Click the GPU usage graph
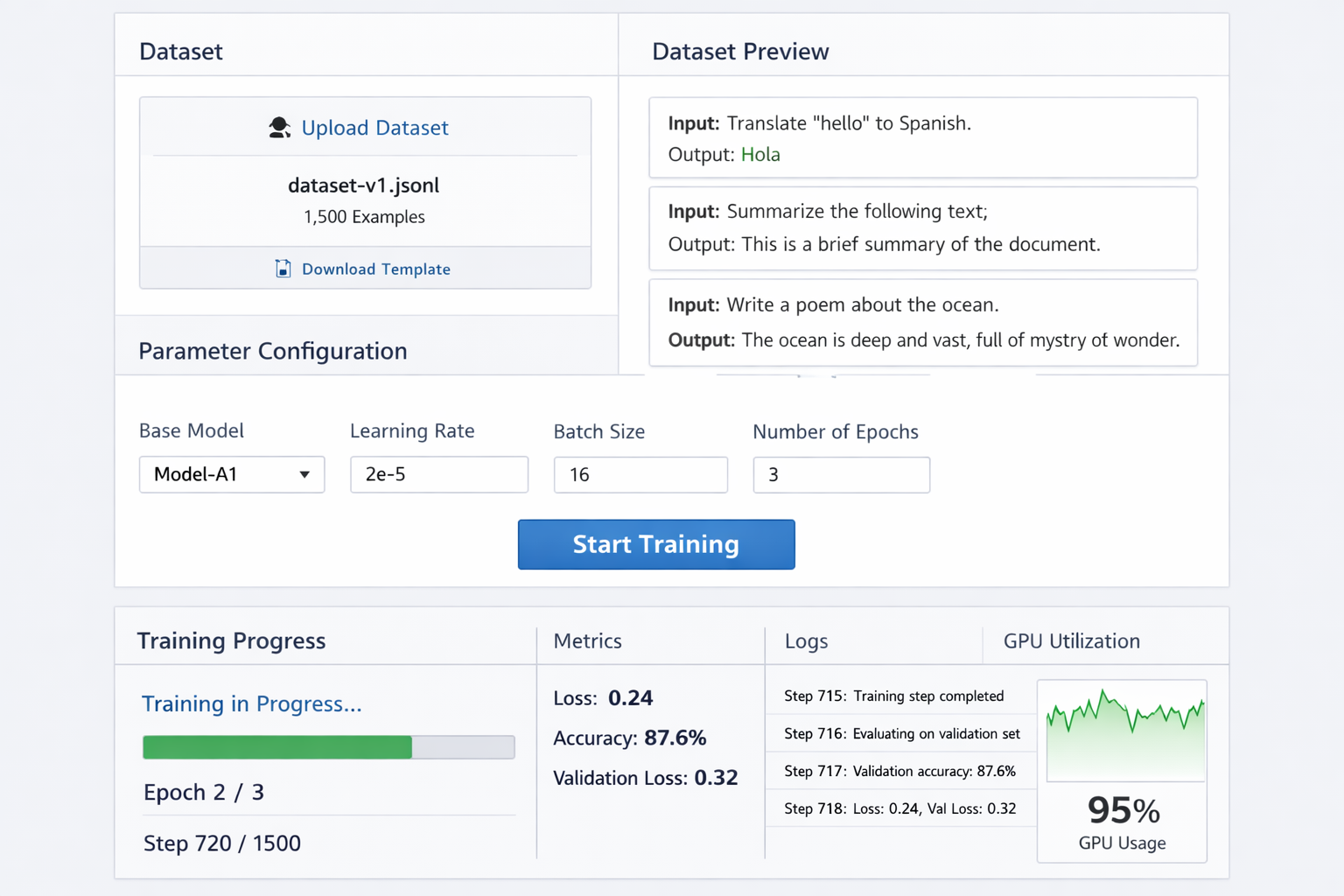Viewport: 1344px width, 896px height. [1125, 730]
